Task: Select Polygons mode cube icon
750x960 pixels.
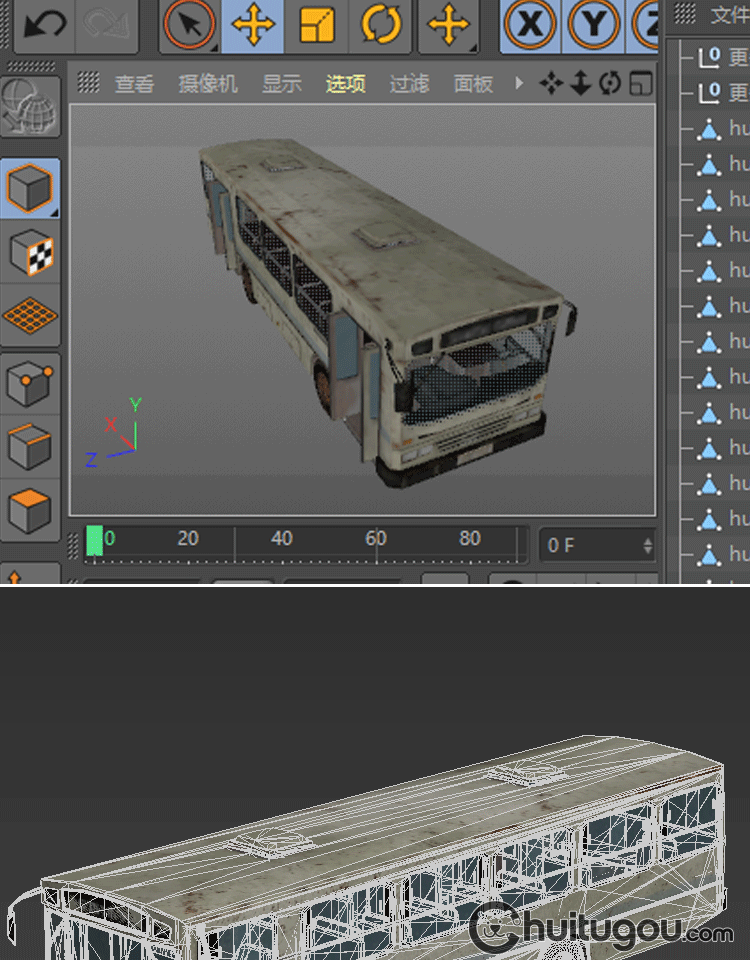Action: click(31, 510)
